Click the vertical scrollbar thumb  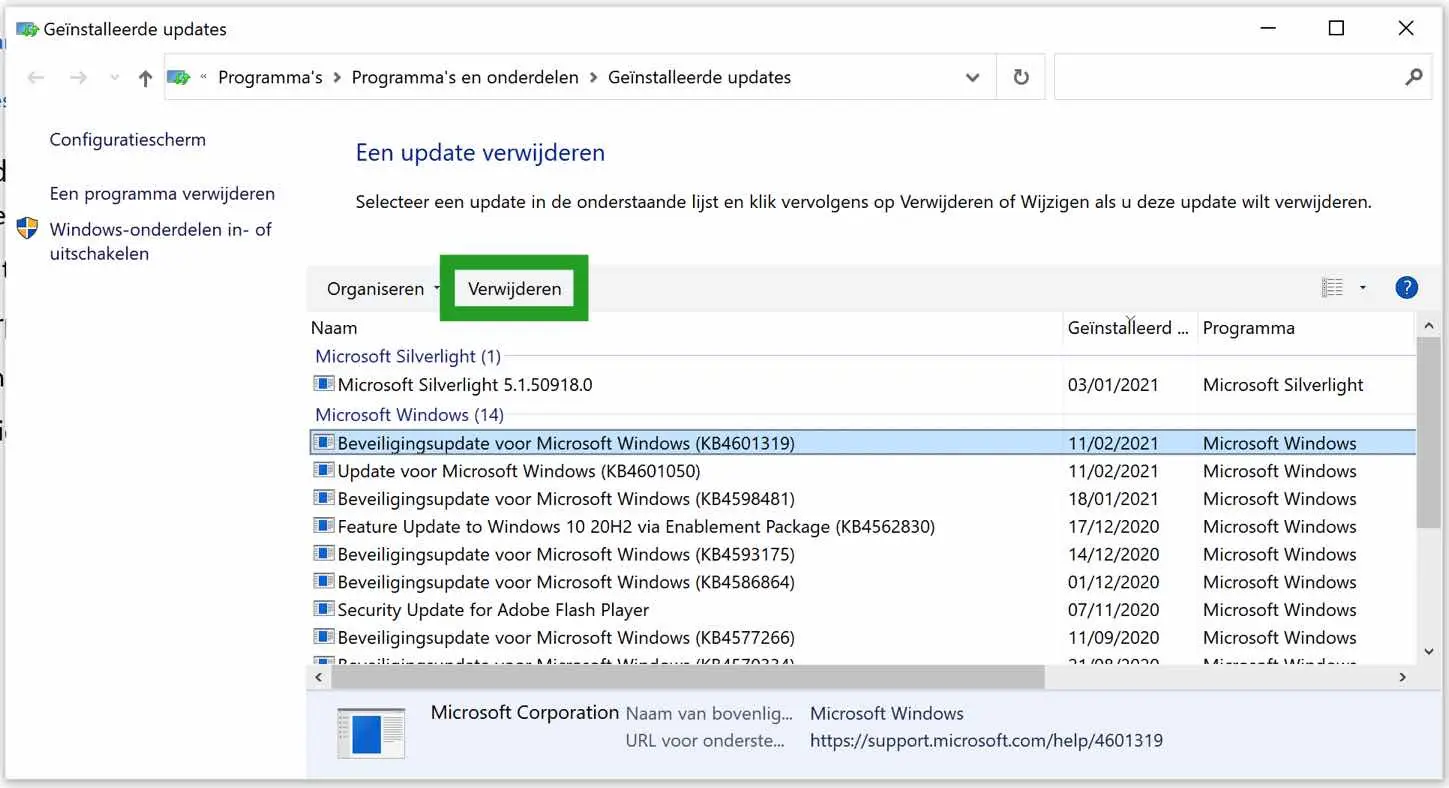(1428, 432)
